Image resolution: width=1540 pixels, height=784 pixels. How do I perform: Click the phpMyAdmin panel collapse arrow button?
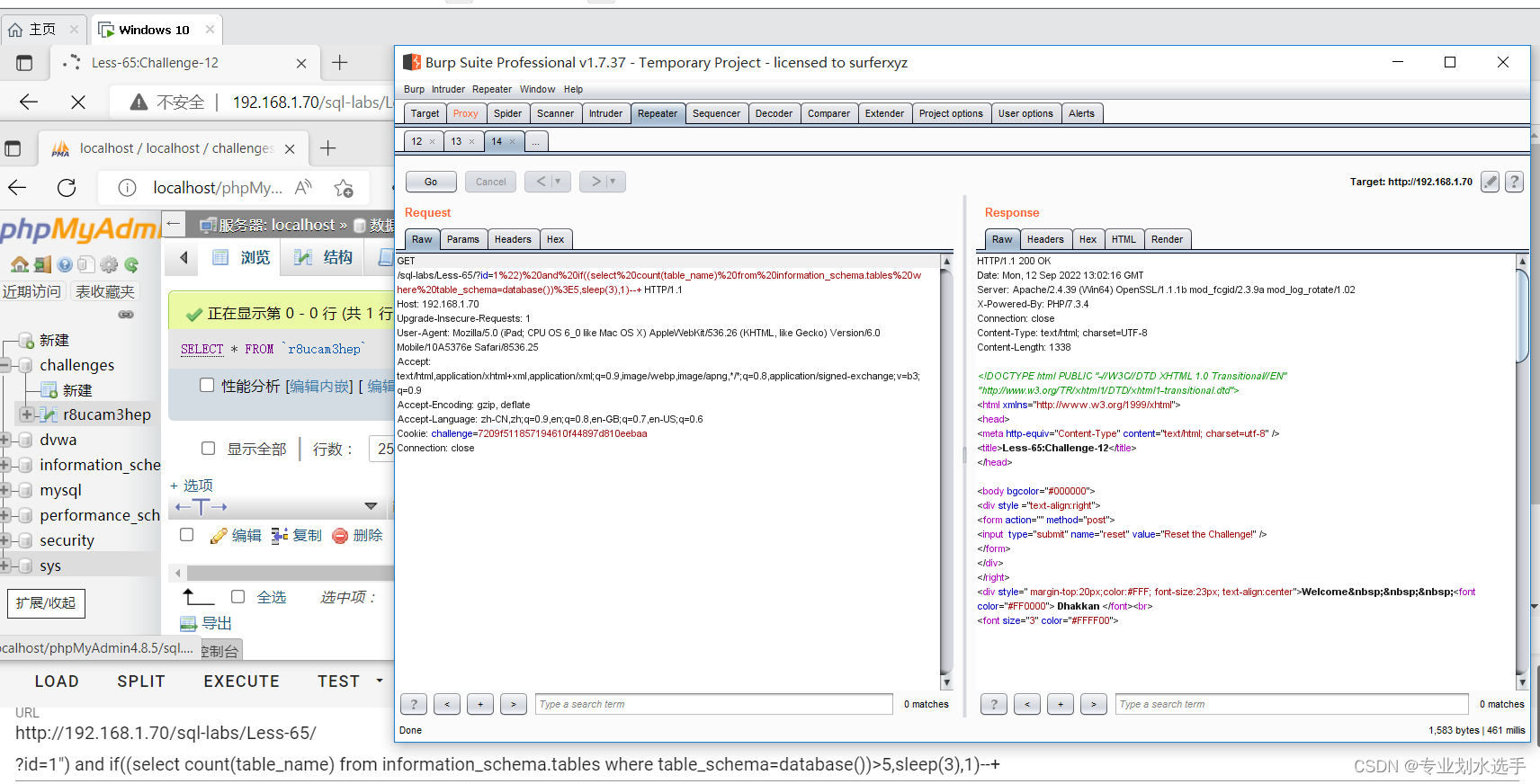[174, 224]
